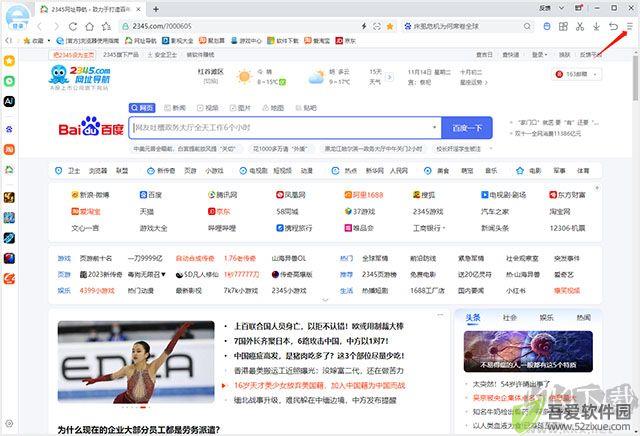Click the magnifier icon in toolbar search box

(527, 27)
